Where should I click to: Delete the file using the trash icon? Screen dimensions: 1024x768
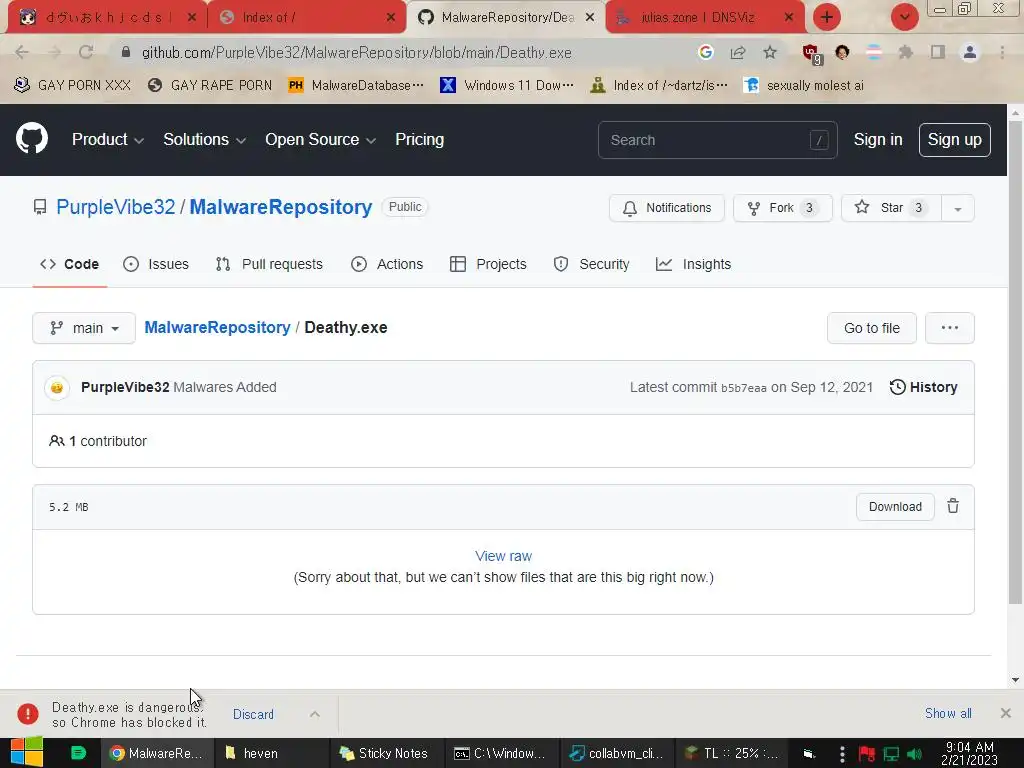tap(953, 506)
